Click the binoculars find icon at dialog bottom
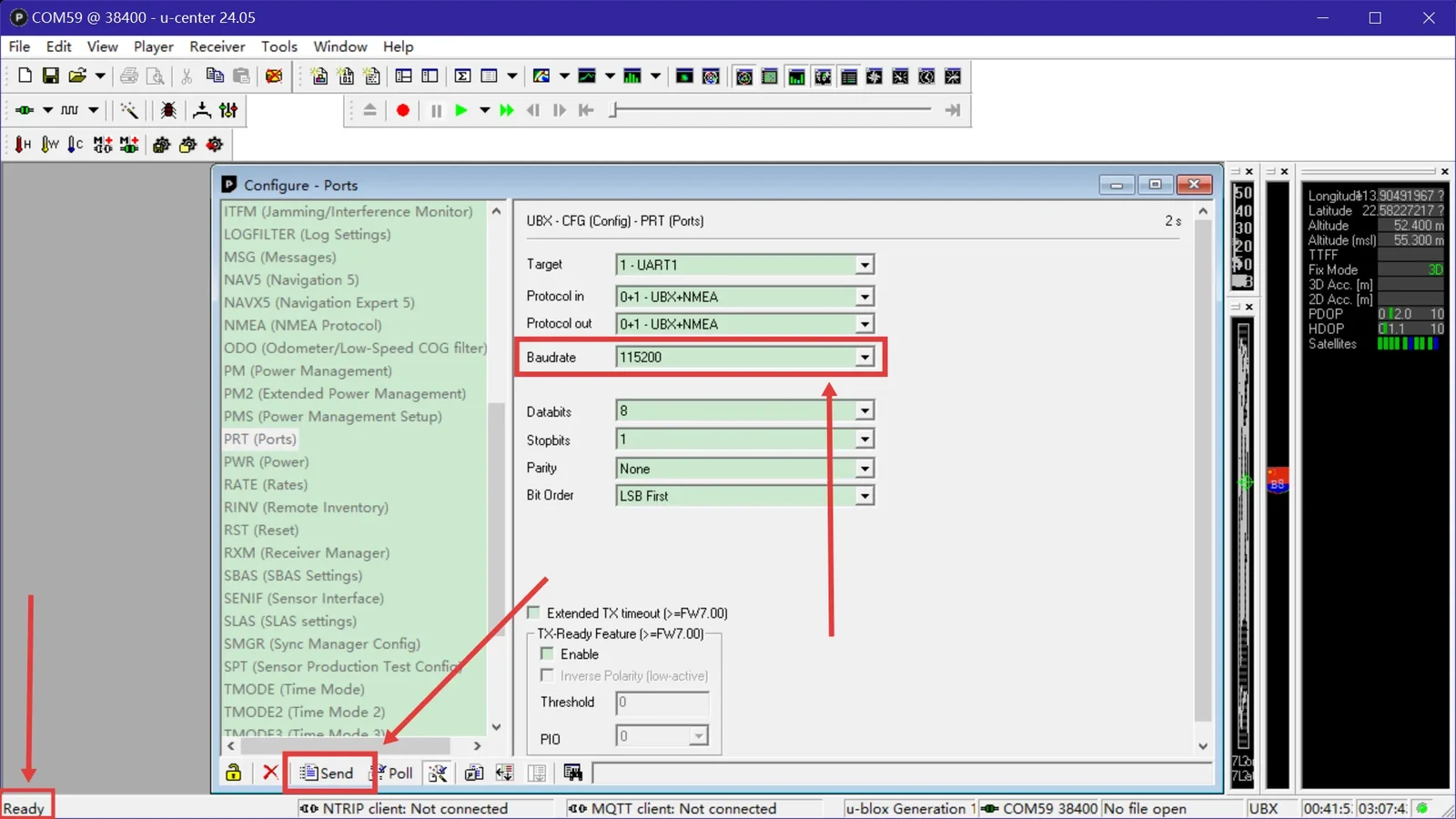The height and width of the screenshot is (819, 1456). tap(572, 773)
